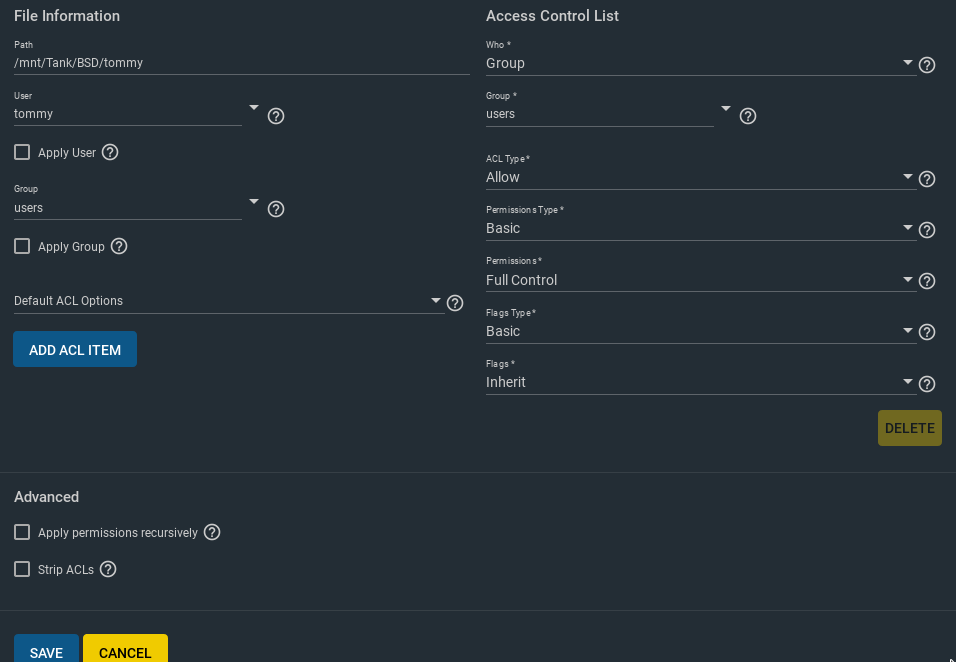Open help for Apply permissions recursively
Image resolution: width=956 pixels, height=662 pixels.
pyautogui.click(x=212, y=532)
